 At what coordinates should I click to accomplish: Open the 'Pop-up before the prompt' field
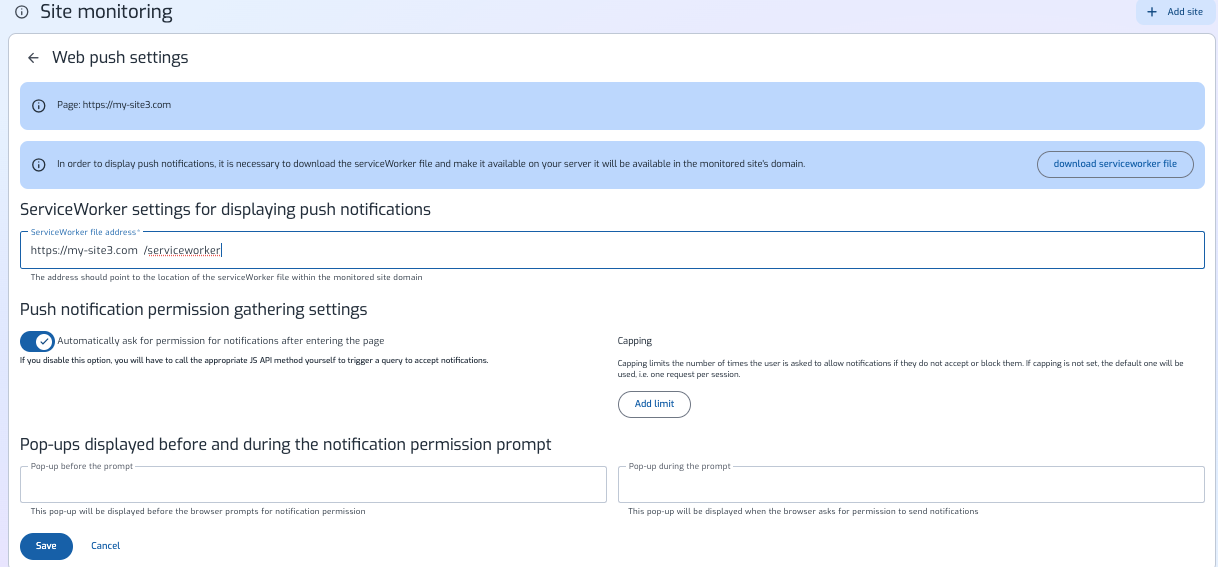tap(313, 485)
